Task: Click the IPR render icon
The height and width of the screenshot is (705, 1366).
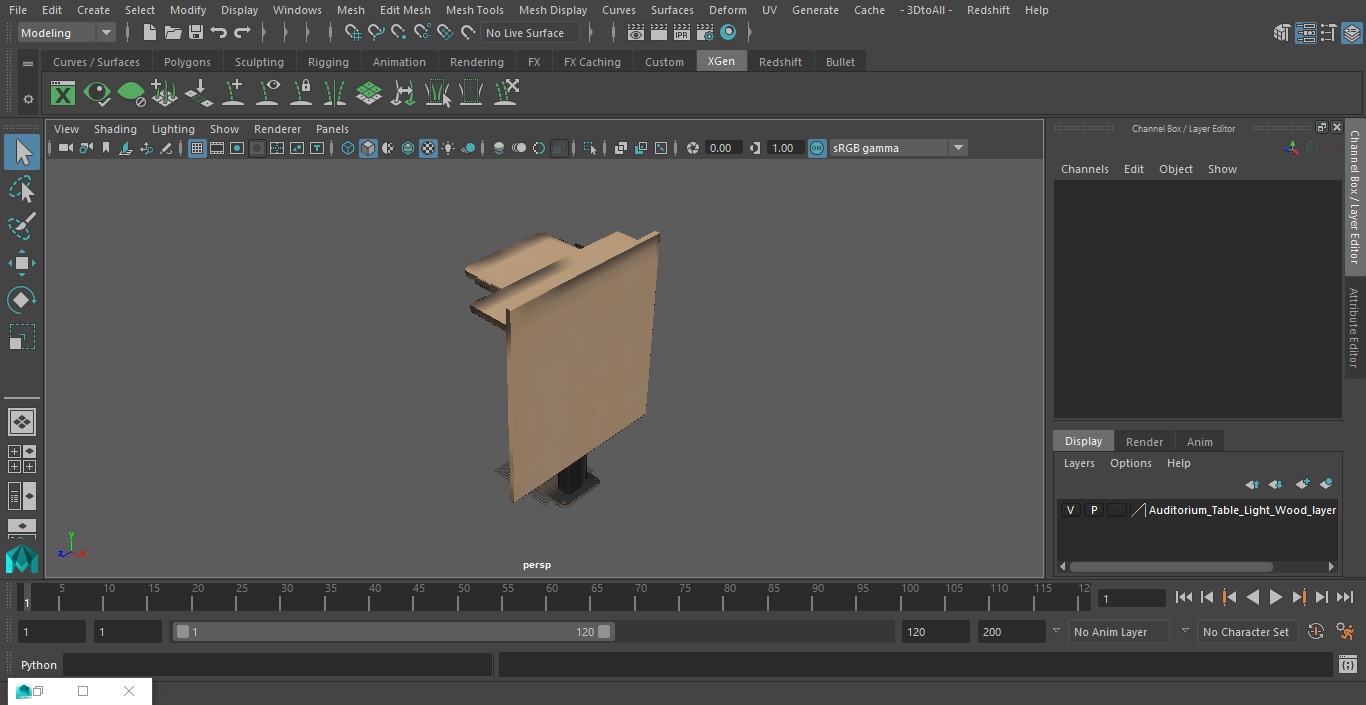Action: coord(681,33)
